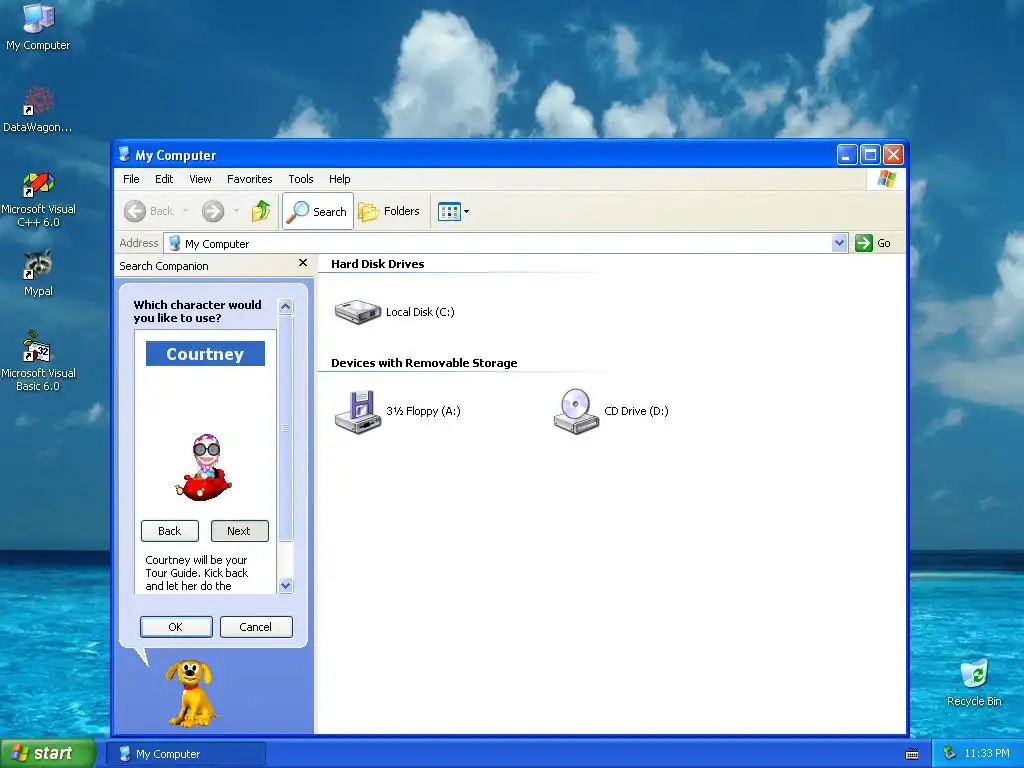
Task: Click Next to the next character
Action: [x=239, y=531]
